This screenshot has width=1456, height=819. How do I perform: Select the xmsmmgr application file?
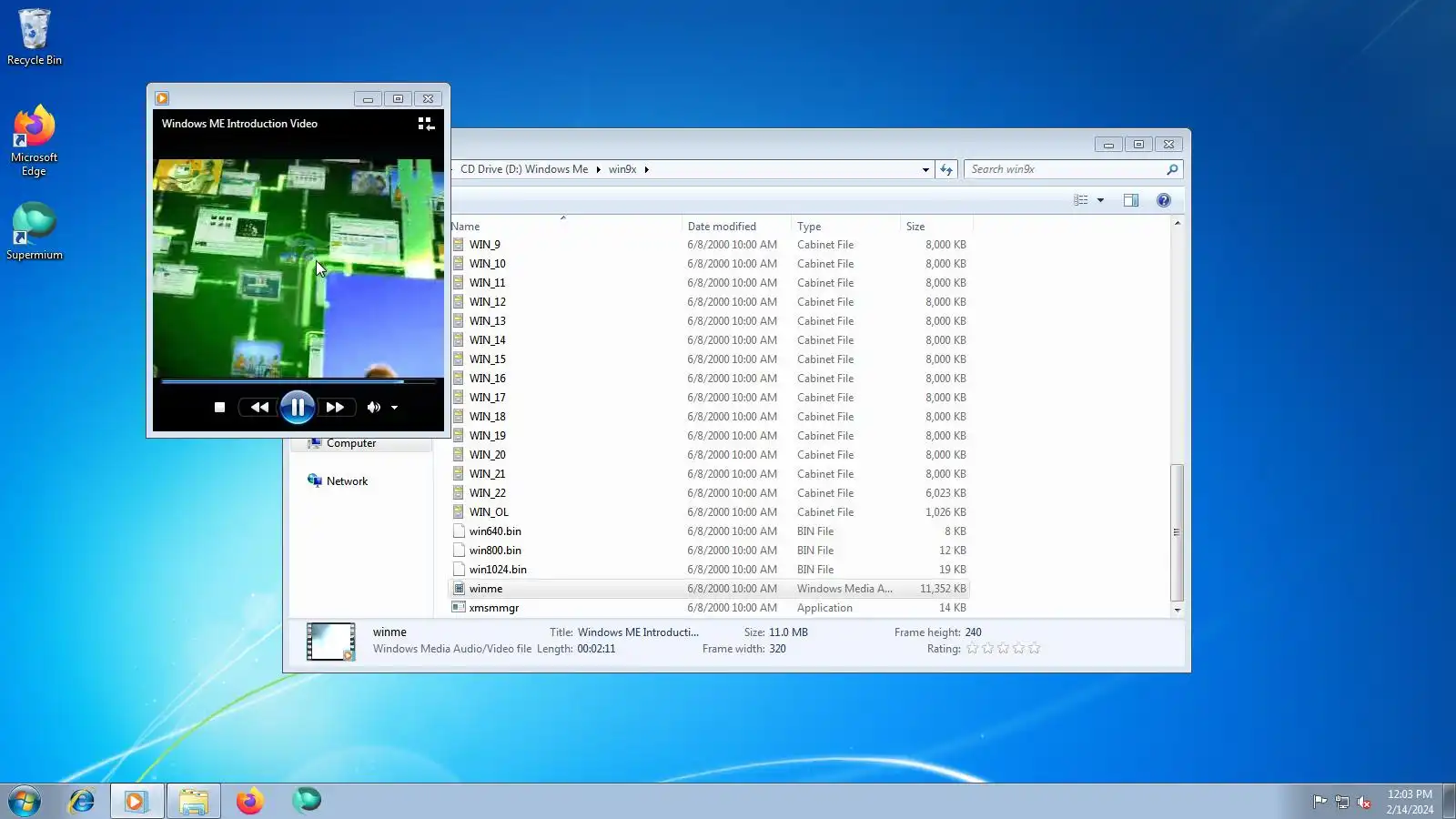click(x=709, y=608)
